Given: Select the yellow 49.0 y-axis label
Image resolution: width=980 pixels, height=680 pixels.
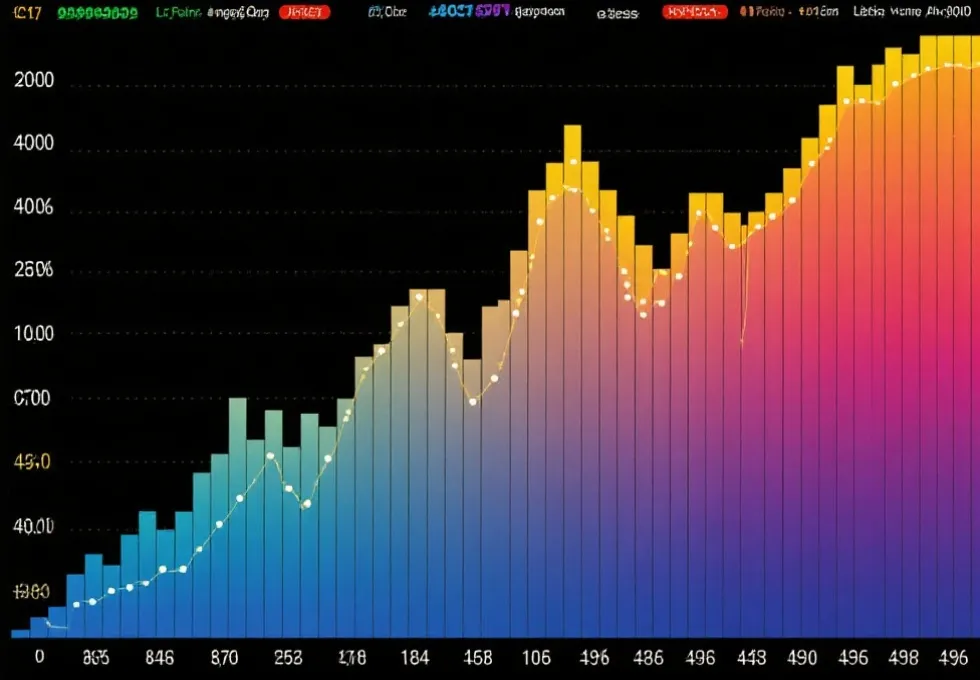Looking at the screenshot, I should (x=32, y=463).
